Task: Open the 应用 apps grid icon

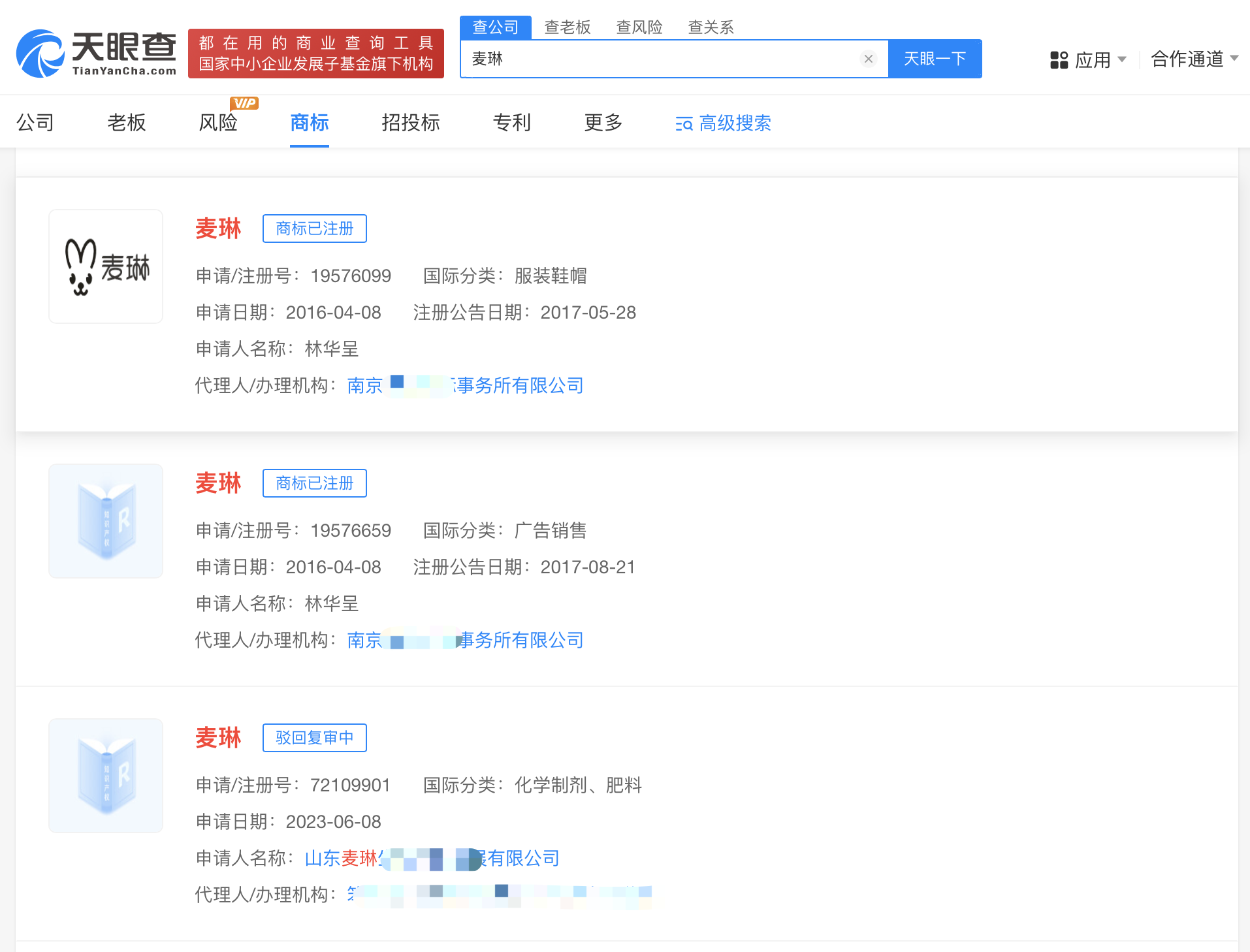Action: pos(1059,60)
